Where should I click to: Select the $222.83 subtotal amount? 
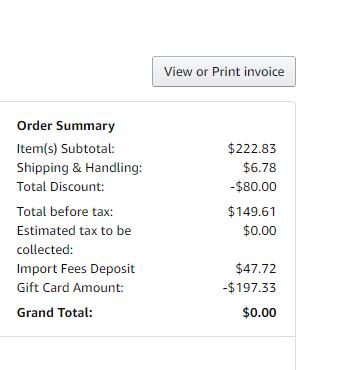[252, 149]
